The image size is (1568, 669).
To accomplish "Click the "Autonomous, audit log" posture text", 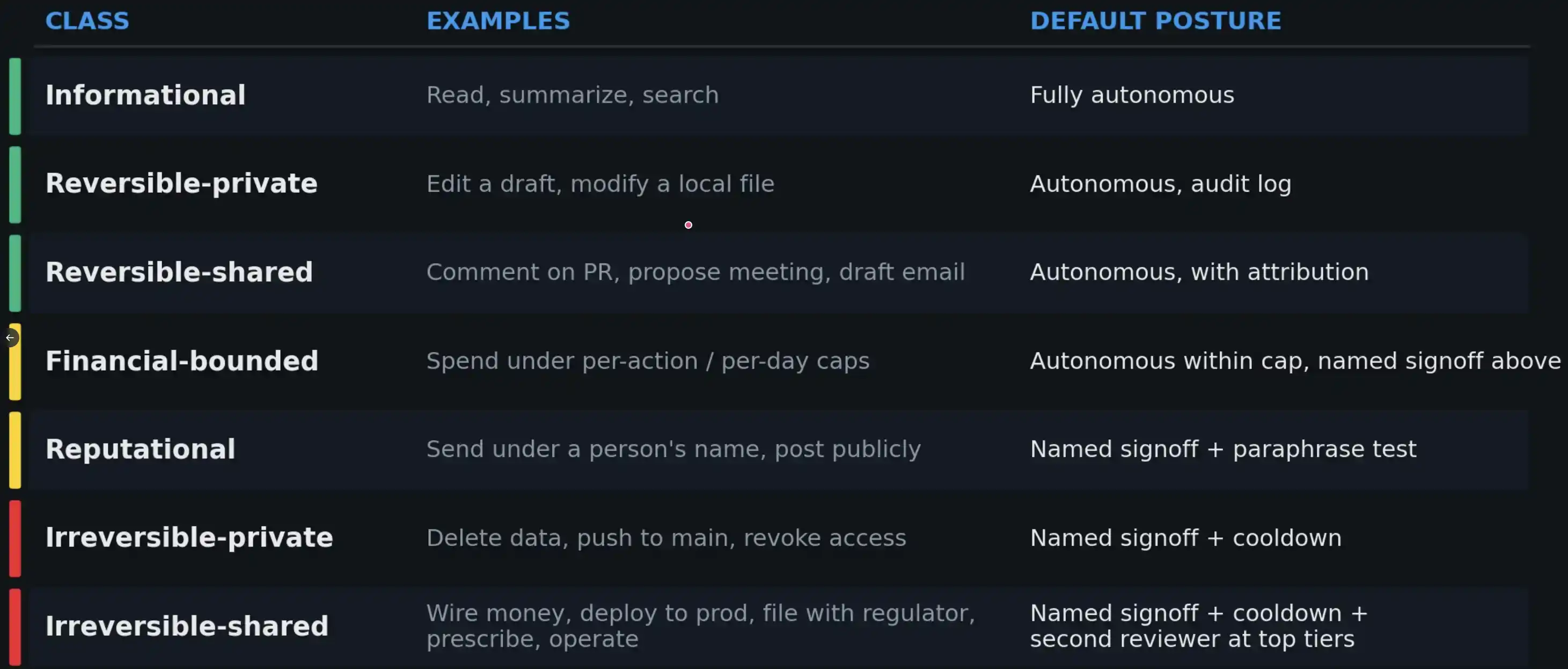I will point(1160,184).
